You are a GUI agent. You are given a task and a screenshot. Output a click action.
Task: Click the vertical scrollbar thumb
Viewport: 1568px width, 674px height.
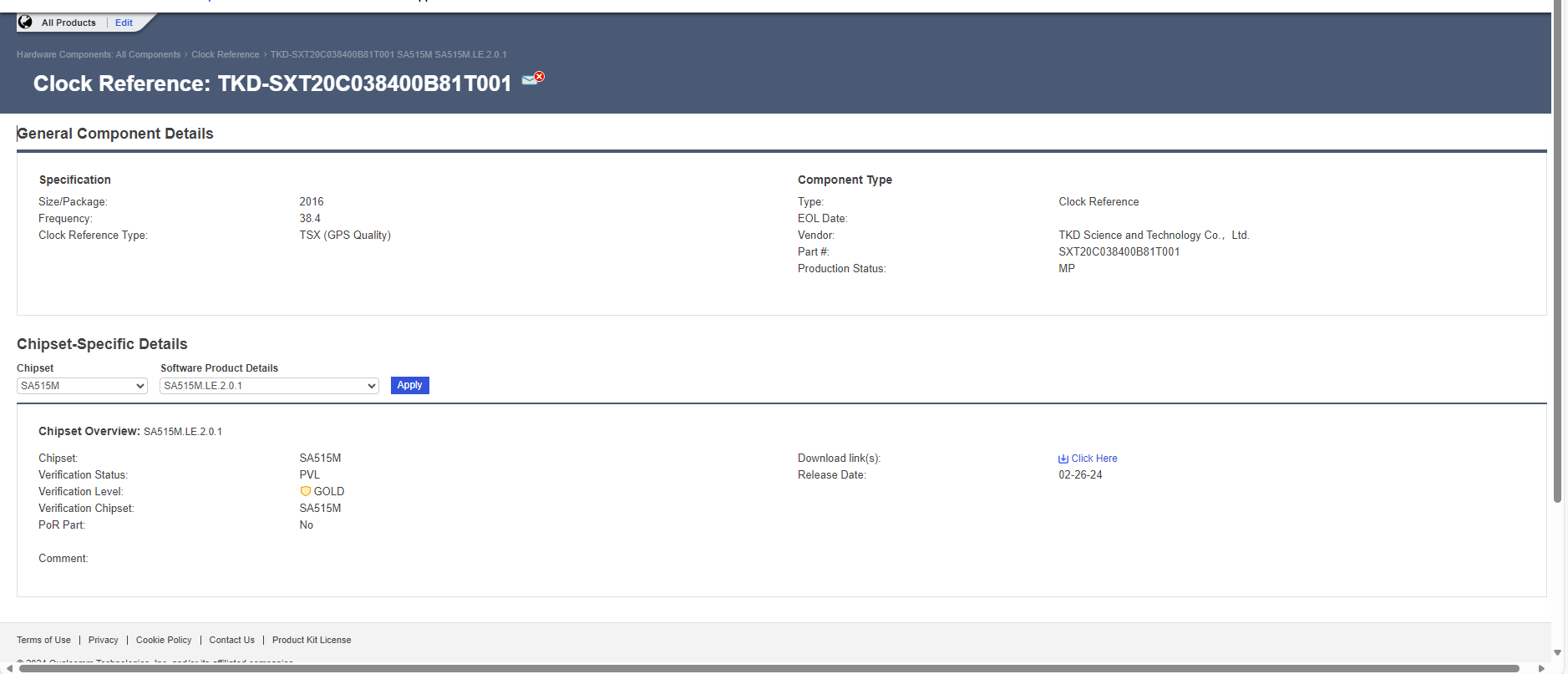pos(1557,251)
